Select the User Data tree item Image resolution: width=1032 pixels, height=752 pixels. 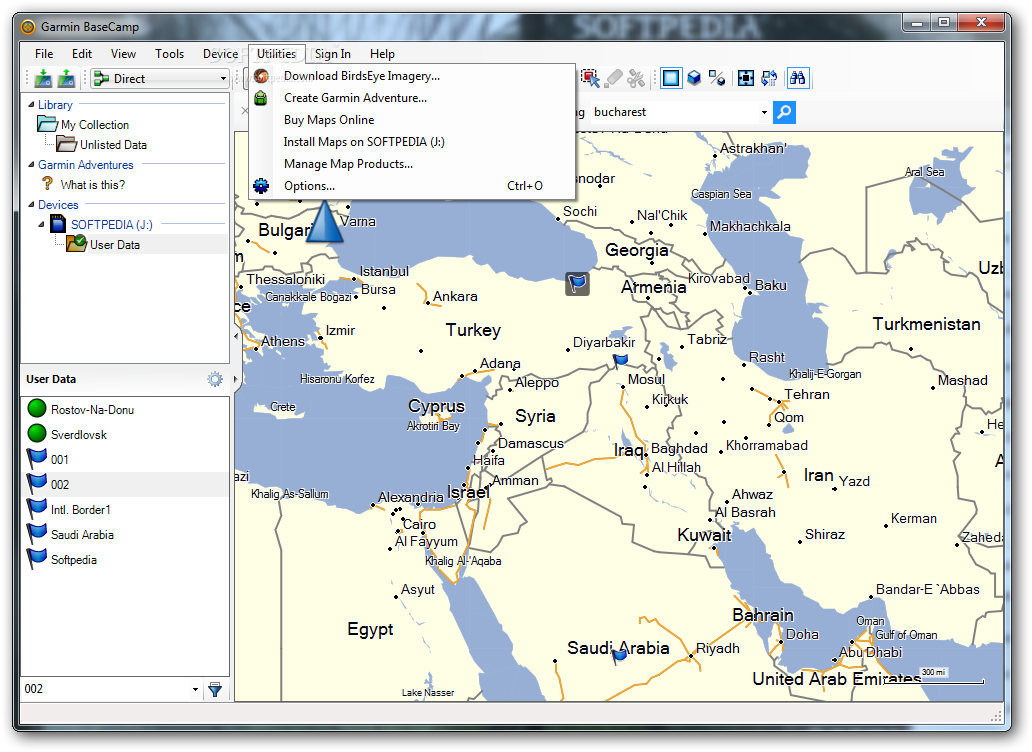(115, 245)
